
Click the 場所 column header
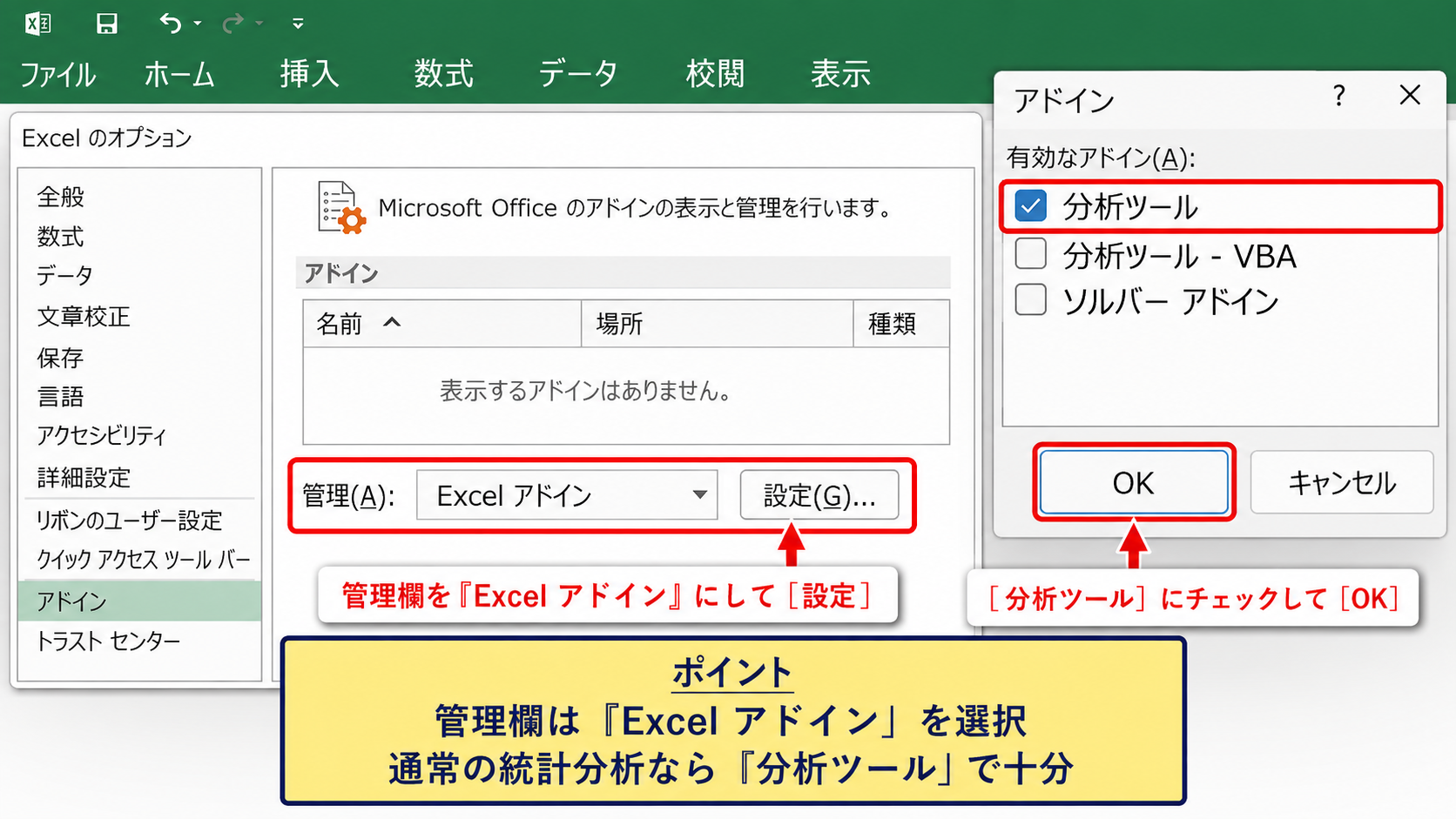(718, 324)
